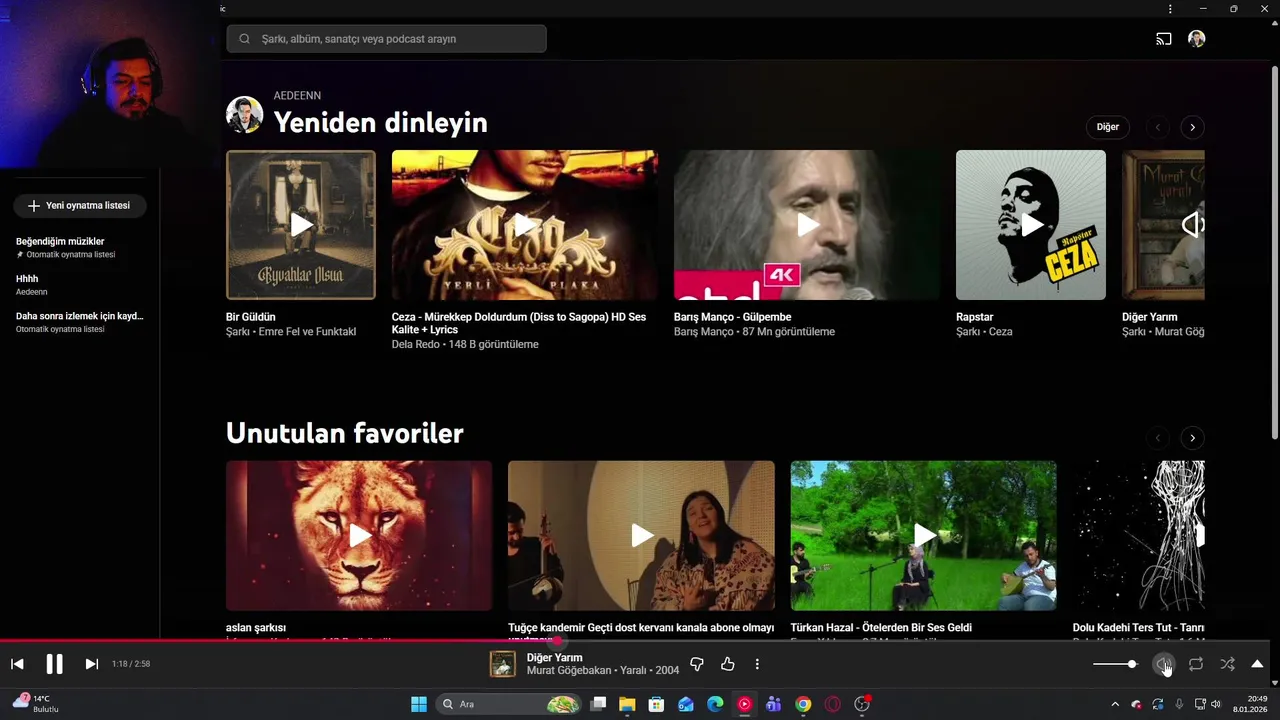
Task: Open the taskbar app with red notification dot
Action: (862, 704)
